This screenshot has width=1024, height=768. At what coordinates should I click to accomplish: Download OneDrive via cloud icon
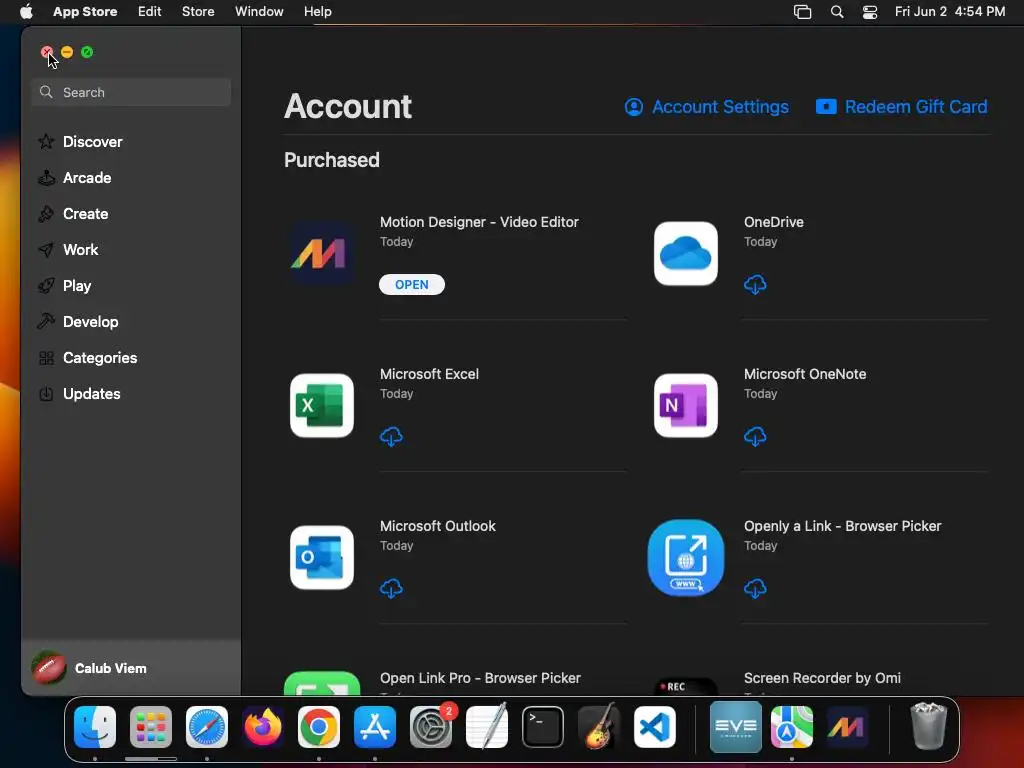(x=755, y=284)
